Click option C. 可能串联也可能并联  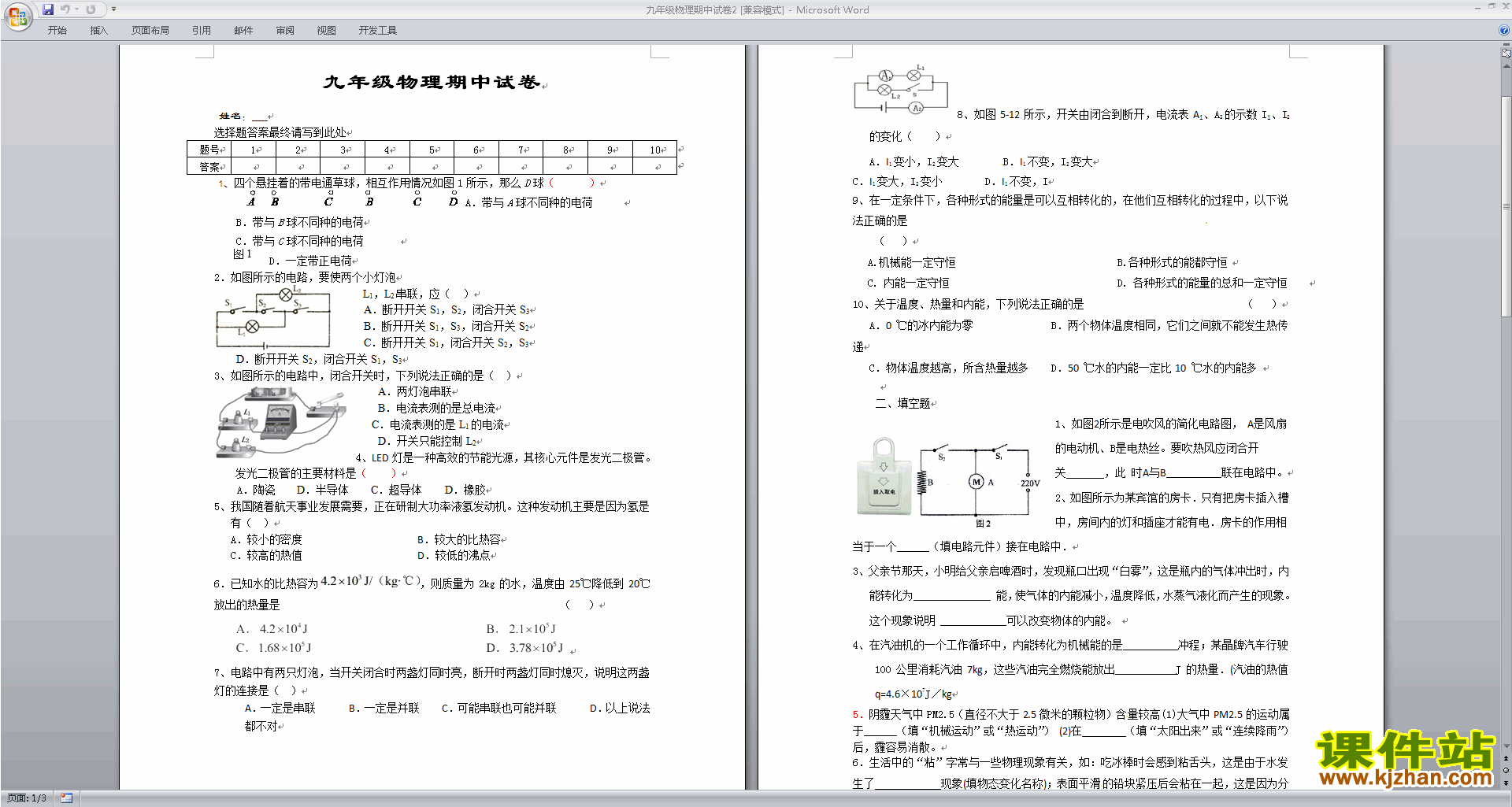tap(498, 708)
